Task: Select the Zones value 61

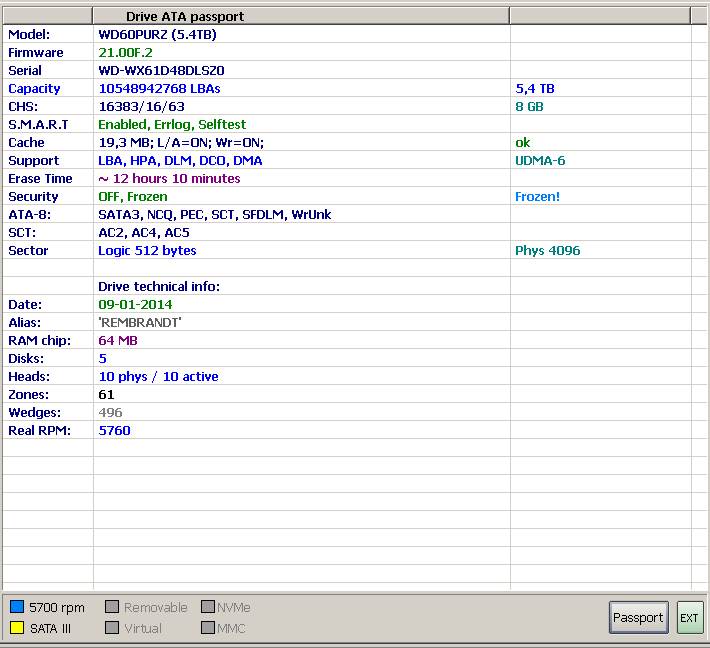Action: (106, 395)
